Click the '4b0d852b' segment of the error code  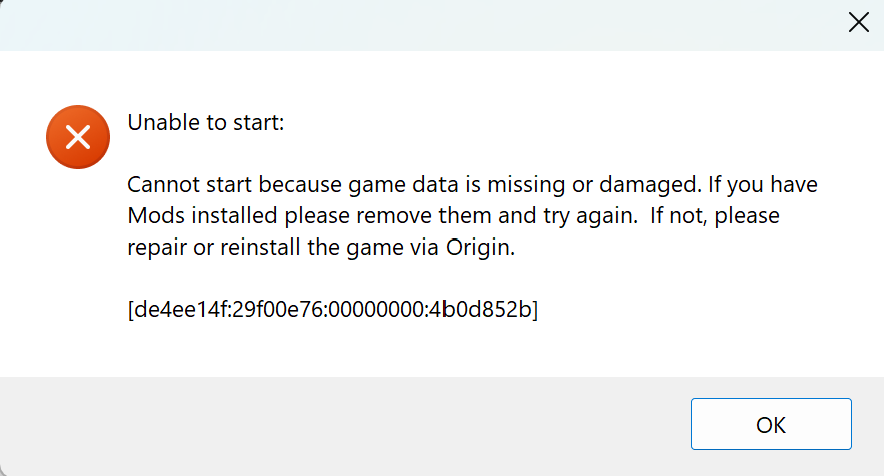pos(480,309)
